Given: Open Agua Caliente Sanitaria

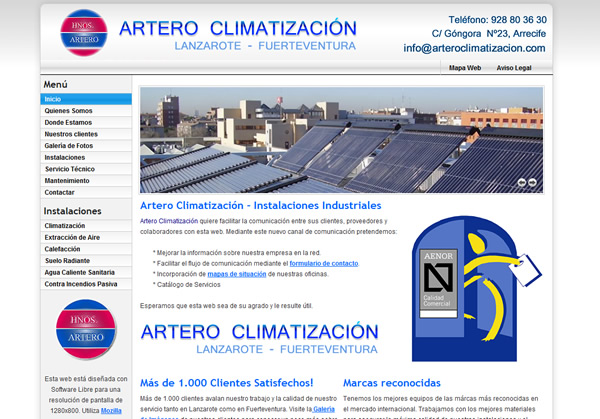Looking at the screenshot, I should tap(86, 272).
